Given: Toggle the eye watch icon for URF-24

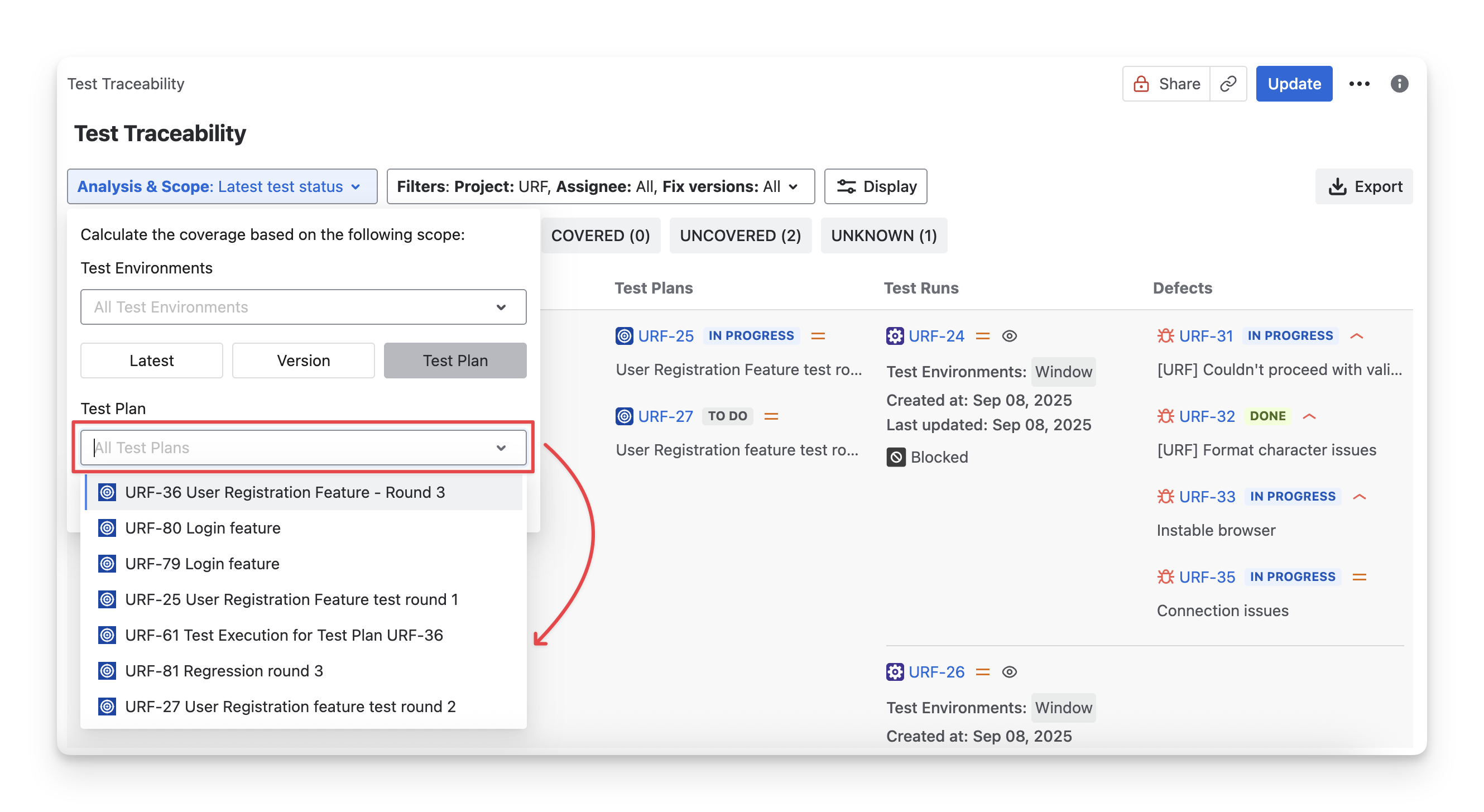Looking at the screenshot, I should coord(1009,336).
